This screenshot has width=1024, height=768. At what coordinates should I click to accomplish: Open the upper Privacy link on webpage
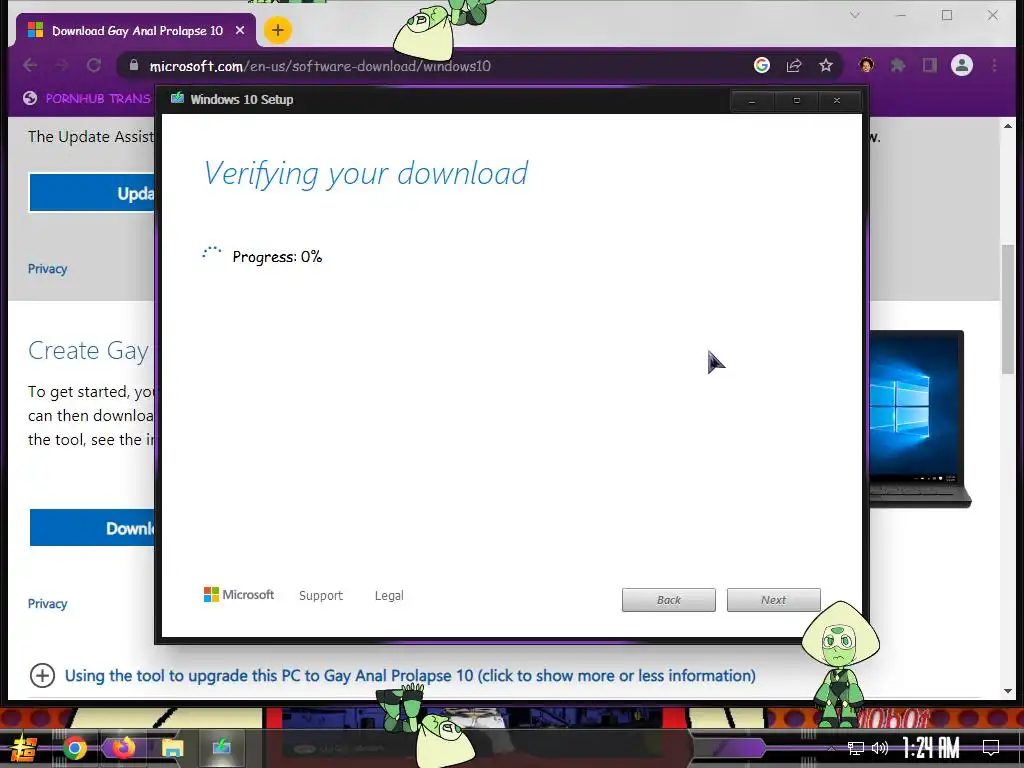coord(47,268)
